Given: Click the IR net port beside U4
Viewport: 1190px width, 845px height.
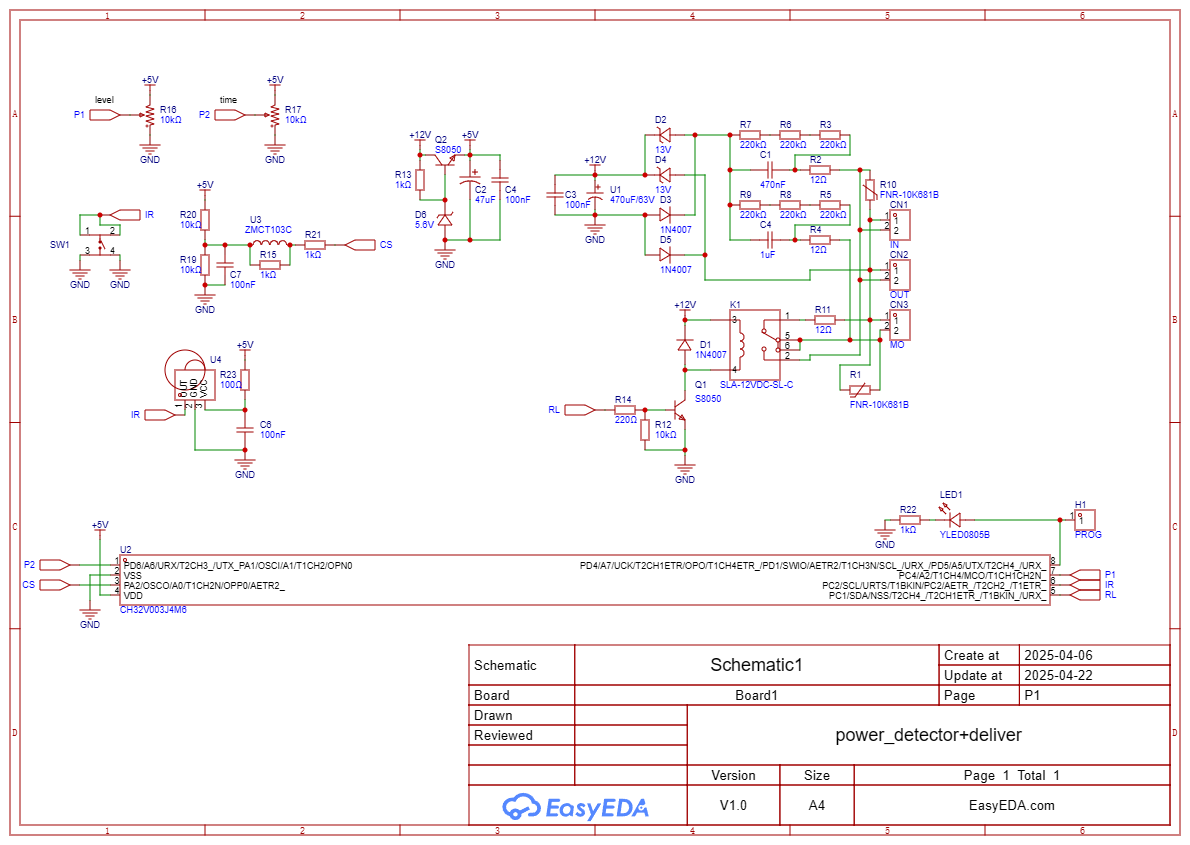Looking at the screenshot, I should pyautogui.click(x=160, y=415).
